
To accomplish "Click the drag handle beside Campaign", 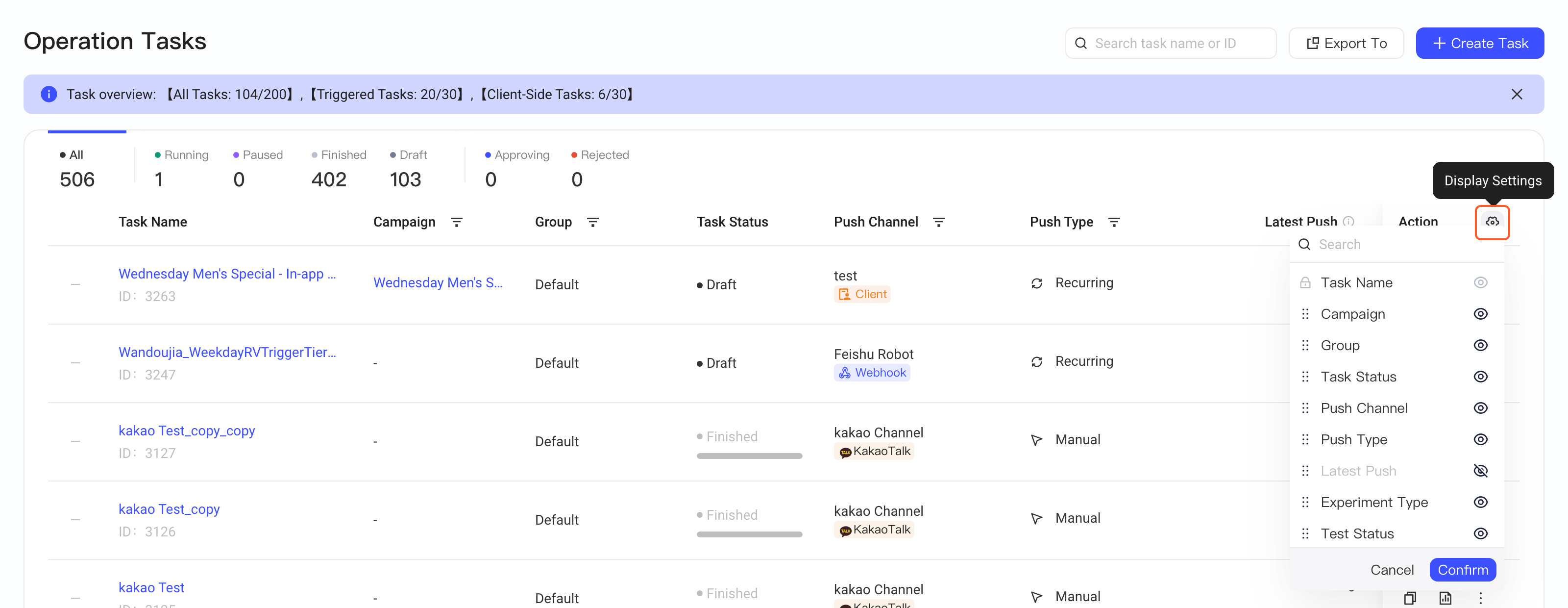I will click(1305, 314).
